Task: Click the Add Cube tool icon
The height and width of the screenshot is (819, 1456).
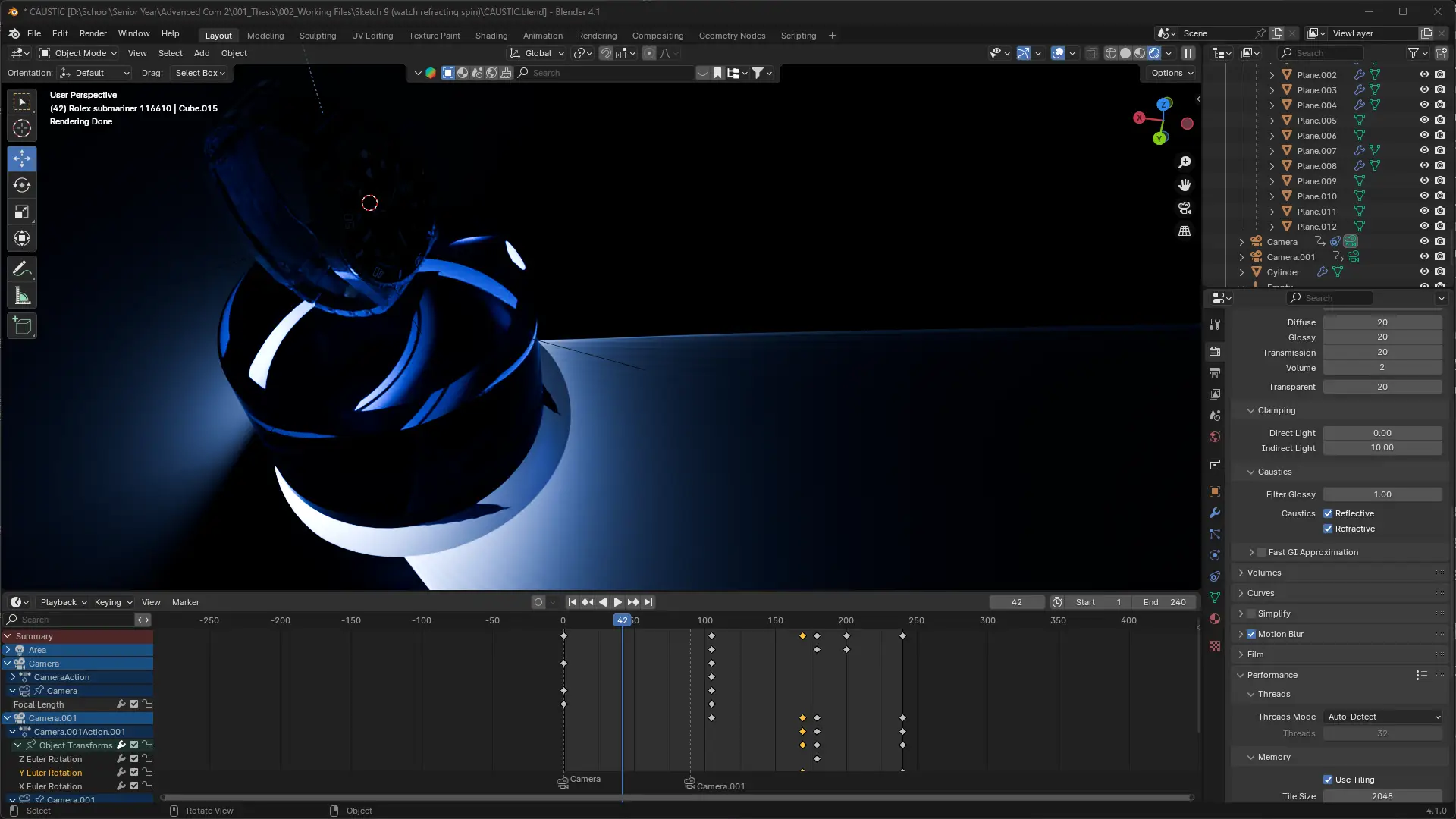Action: 22,326
